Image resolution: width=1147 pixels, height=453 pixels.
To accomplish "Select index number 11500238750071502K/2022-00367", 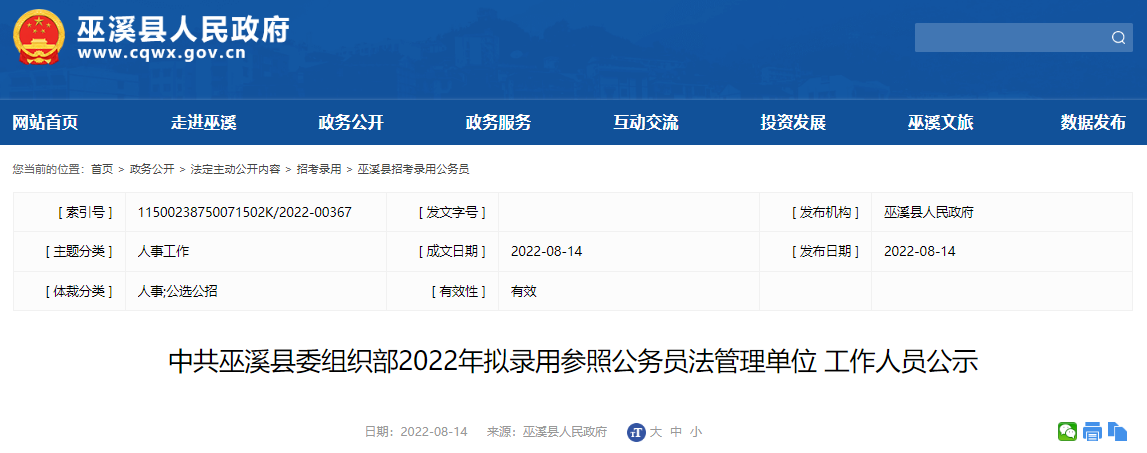I will (245, 212).
